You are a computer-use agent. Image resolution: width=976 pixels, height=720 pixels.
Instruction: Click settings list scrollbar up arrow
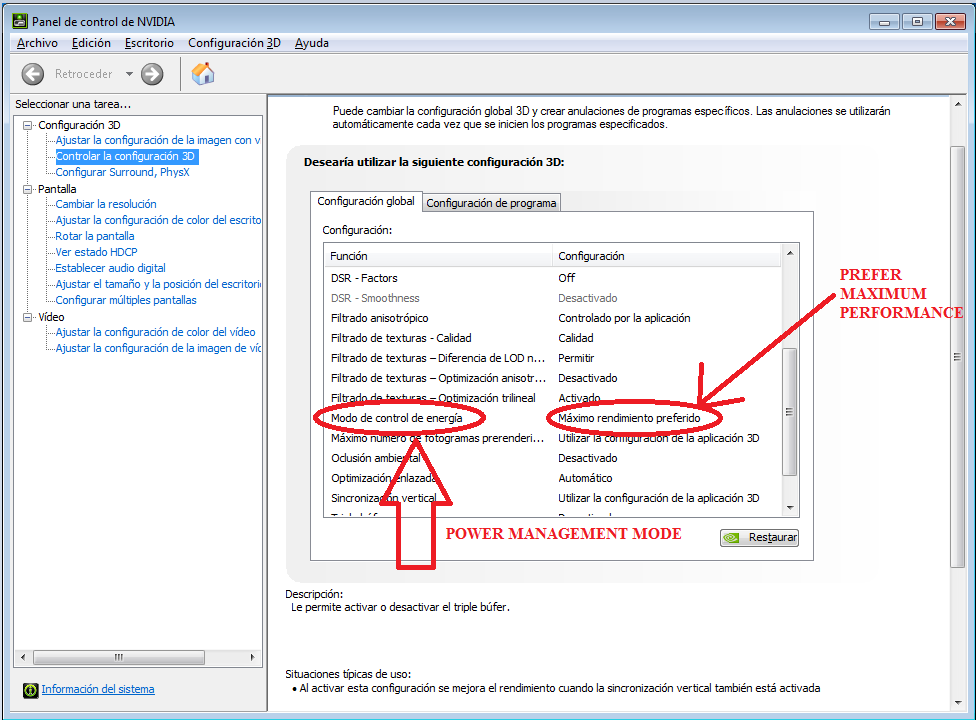[x=790, y=253]
